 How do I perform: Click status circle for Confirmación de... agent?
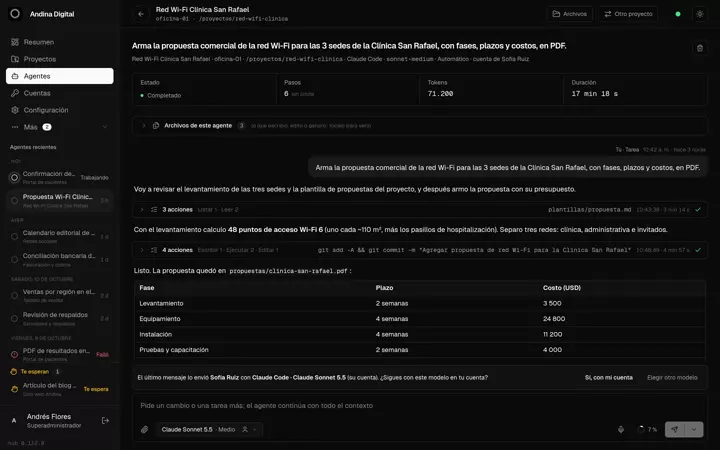(x=14, y=177)
